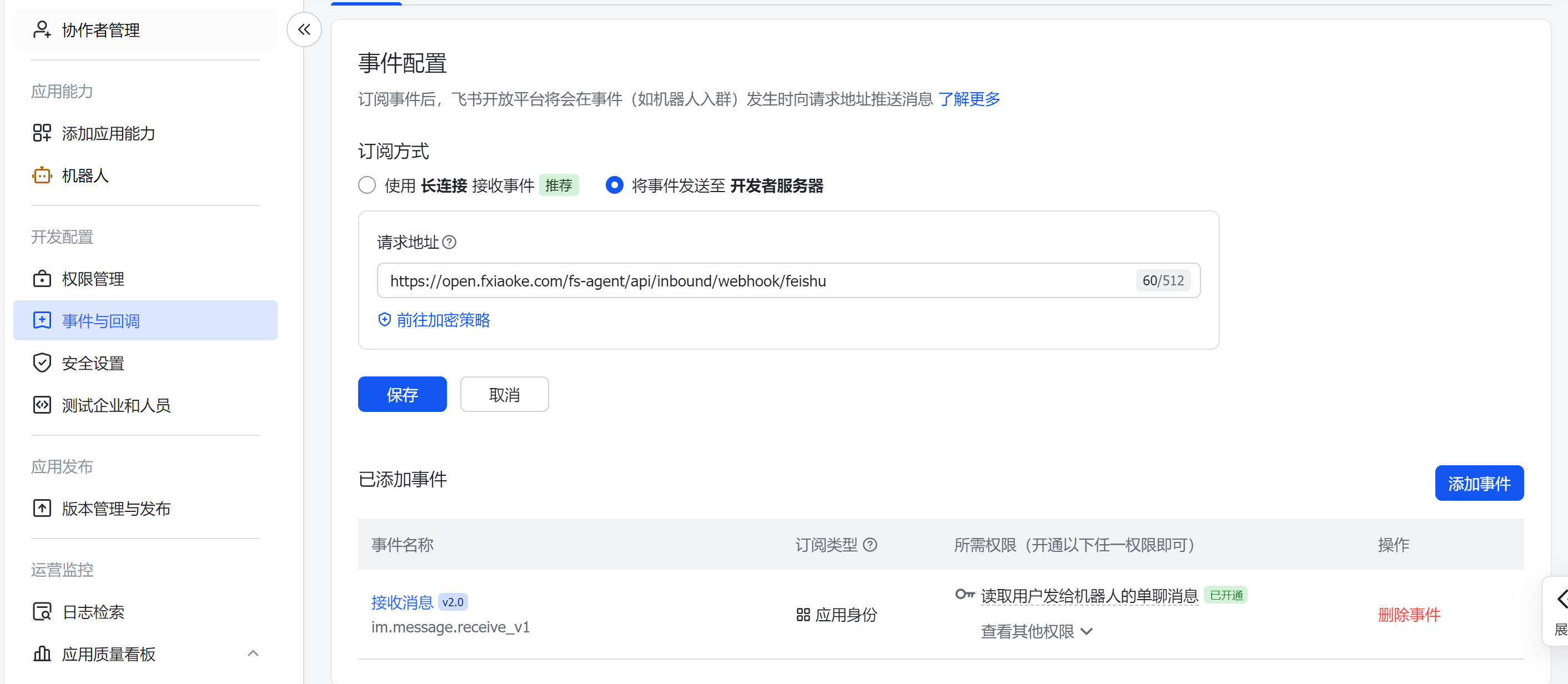
Task: Click the 保存 button
Action: (x=402, y=394)
